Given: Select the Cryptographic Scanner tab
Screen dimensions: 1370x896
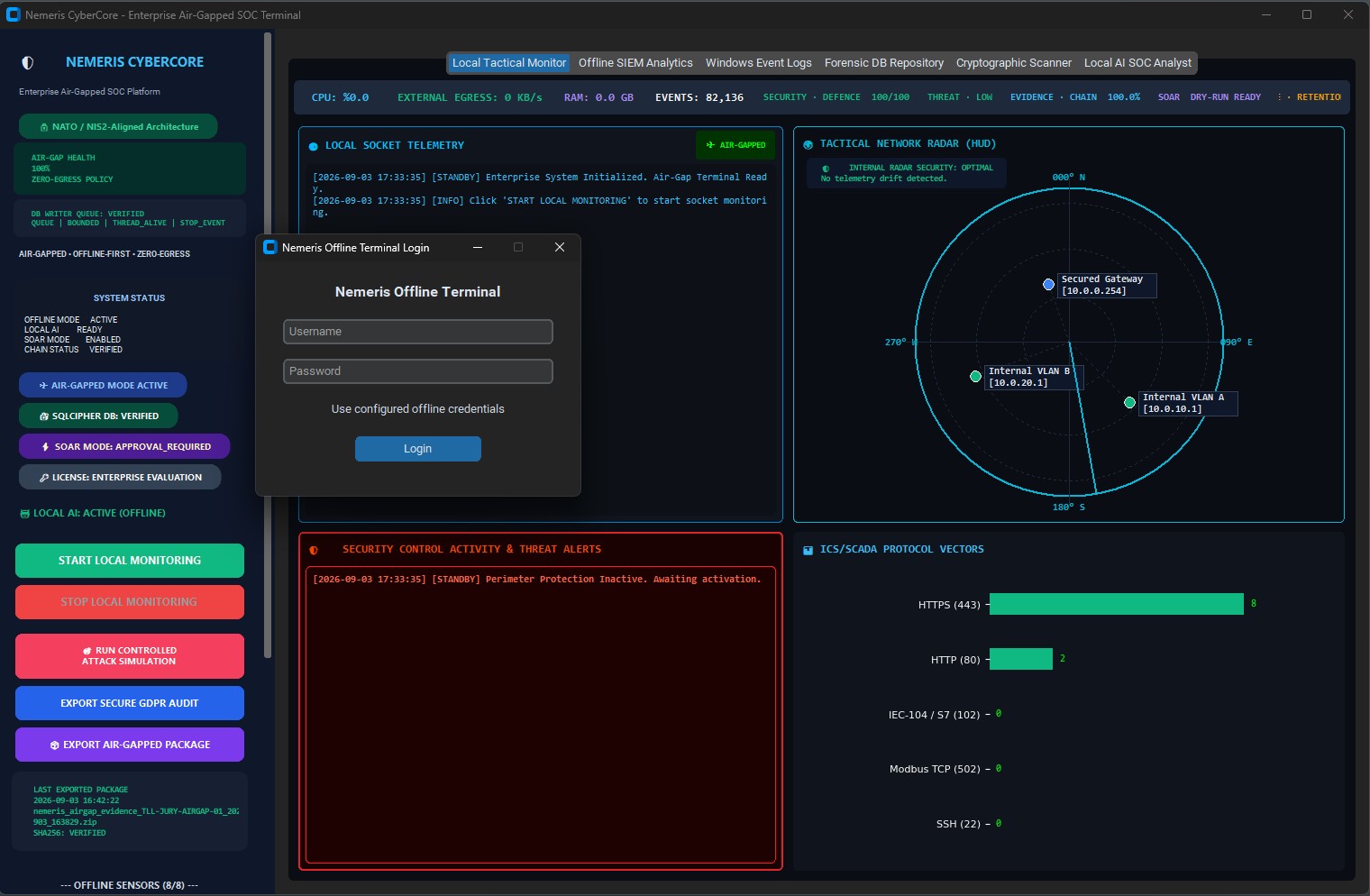Looking at the screenshot, I should [x=1014, y=63].
